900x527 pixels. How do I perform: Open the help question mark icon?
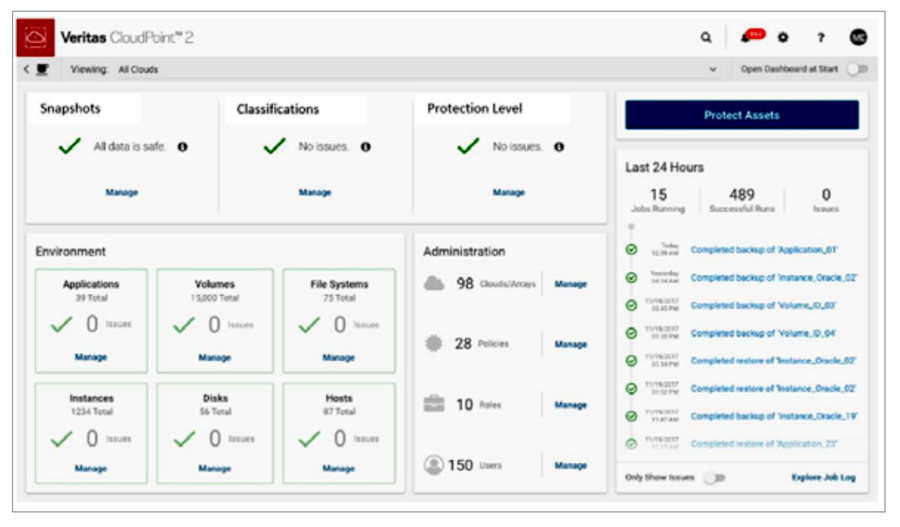pyautogui.click(x=821, y=37)
